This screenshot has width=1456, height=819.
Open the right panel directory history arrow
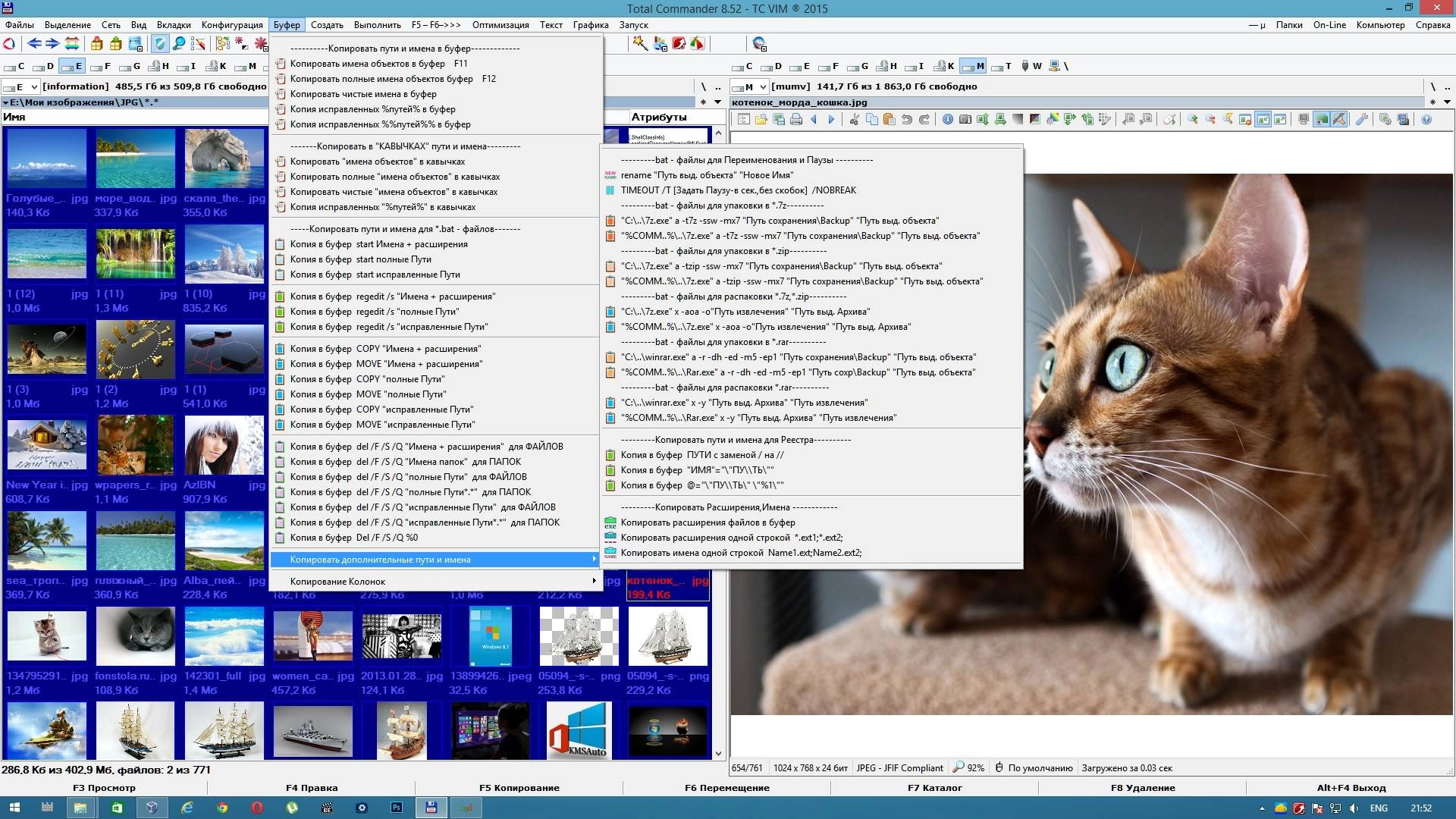coord(1447,102)
